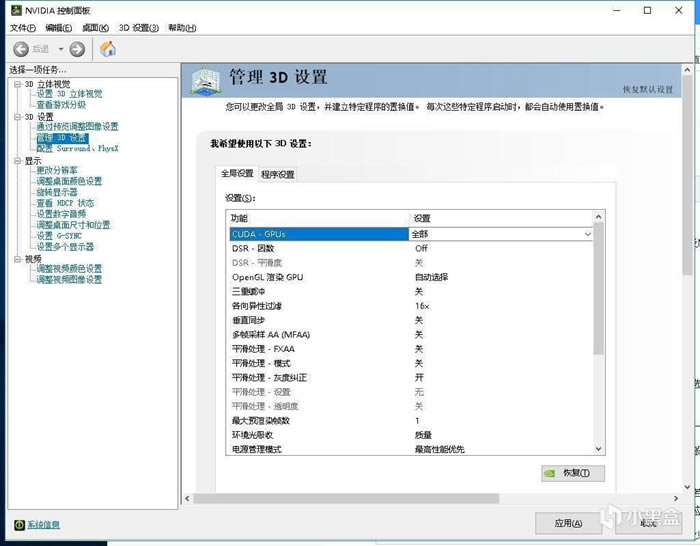Viewport: 700px width, 546px height.
Task: Click the horizontal scrollbar left arrow
Action: pyautogui.click(x=187, y=498)
